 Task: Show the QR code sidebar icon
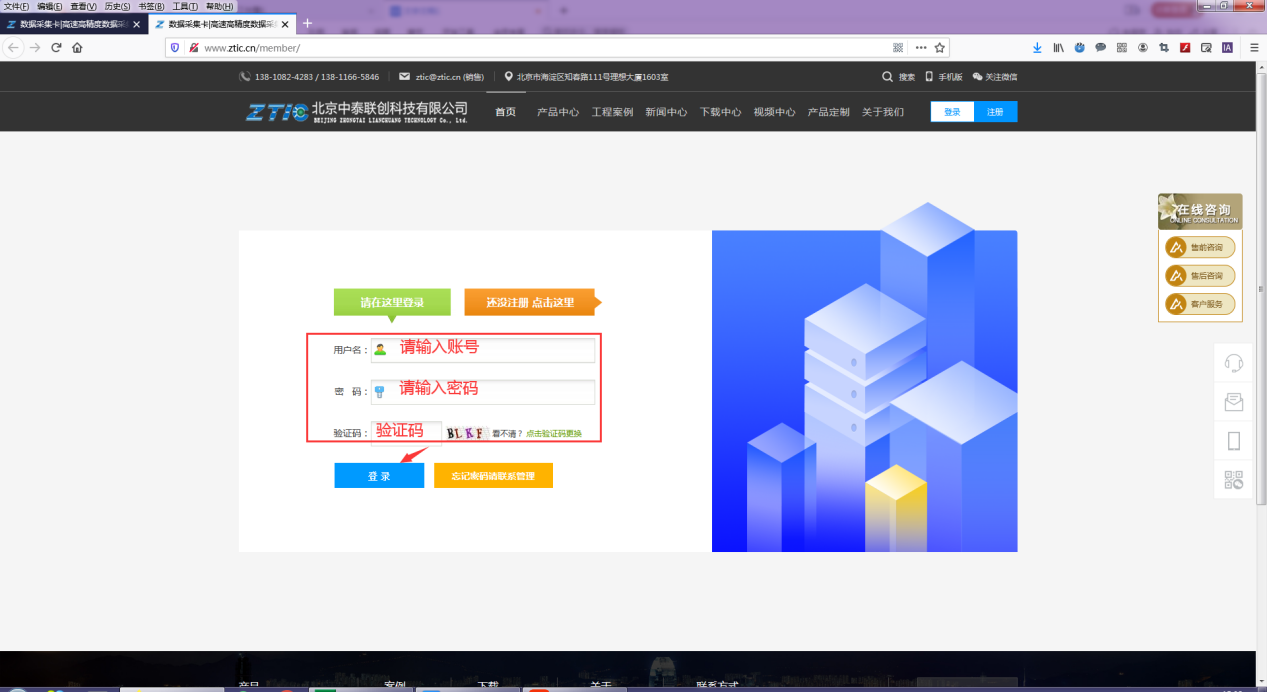pyautogui.click(x=1234, y=480)
